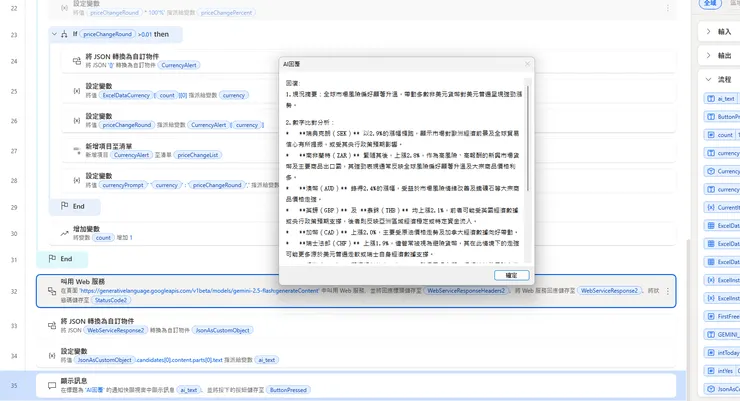Screen dimensions: 740x401
Task: Click line number 30 in the gutter
Action: coord(14,234)
